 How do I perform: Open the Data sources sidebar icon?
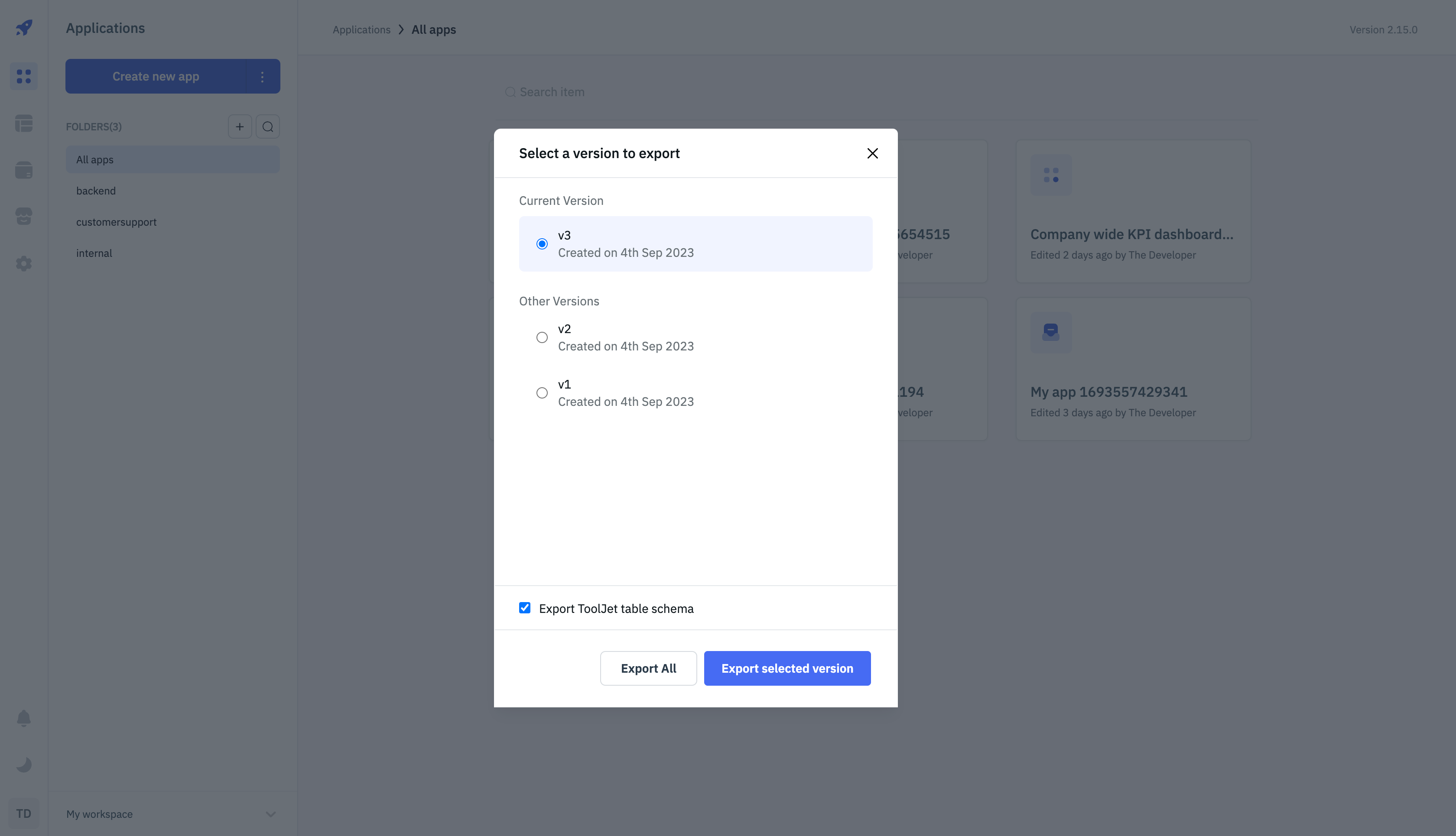point(23,170)
